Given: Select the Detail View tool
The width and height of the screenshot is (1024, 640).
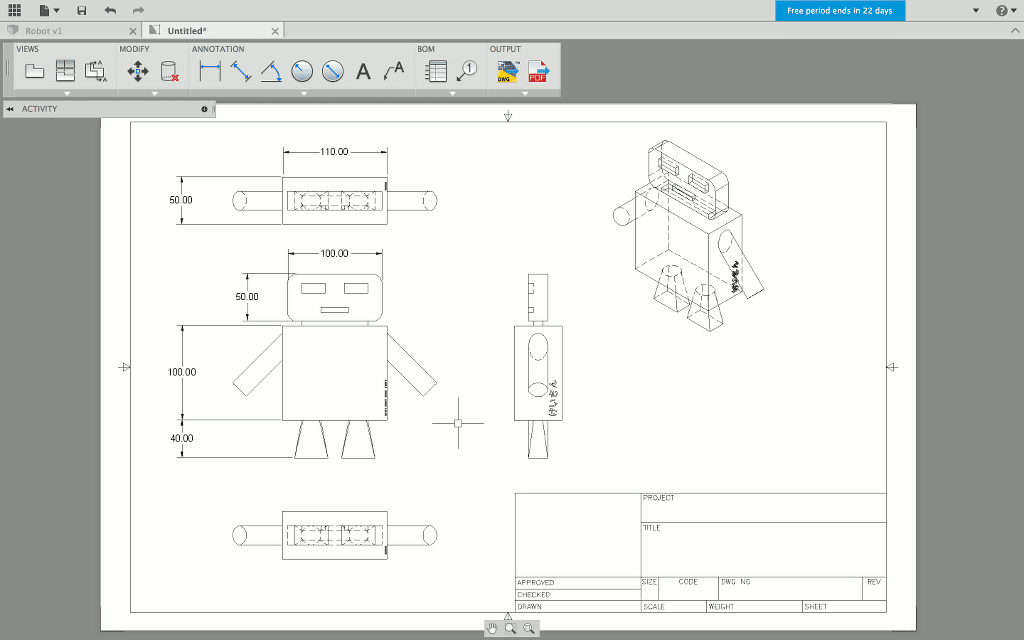Looking at the screenshot, I should click(x=96, y=71).
